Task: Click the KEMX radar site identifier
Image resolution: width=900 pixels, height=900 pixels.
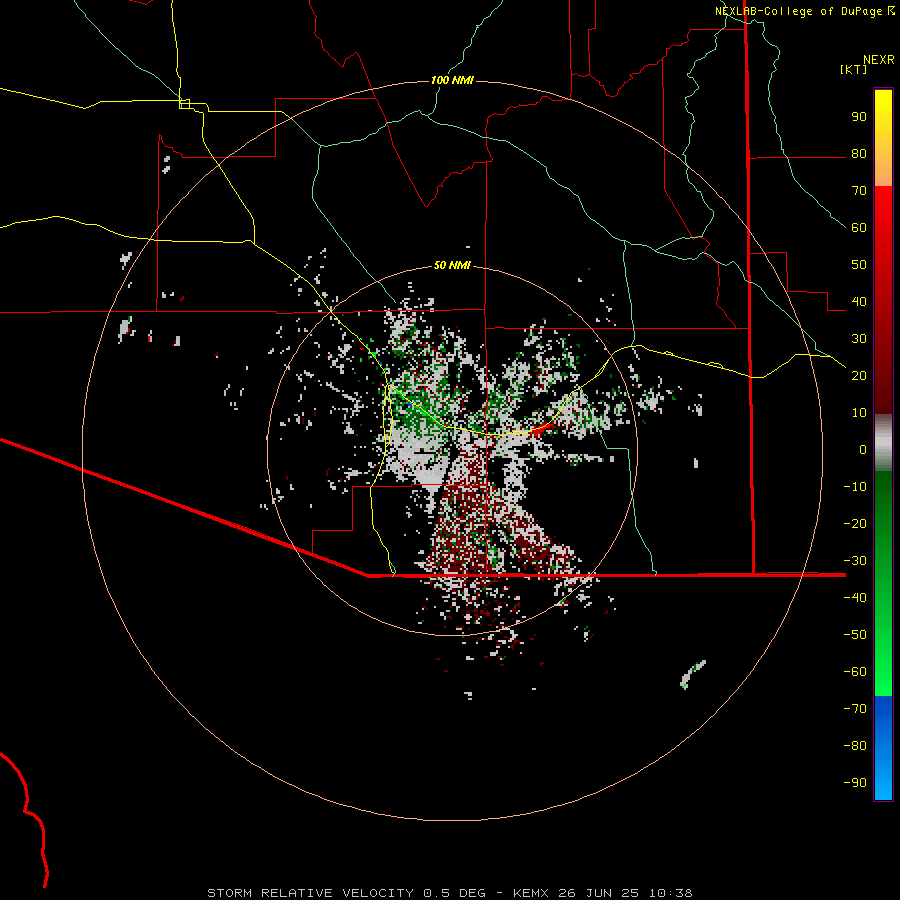Action: point(531,893)
